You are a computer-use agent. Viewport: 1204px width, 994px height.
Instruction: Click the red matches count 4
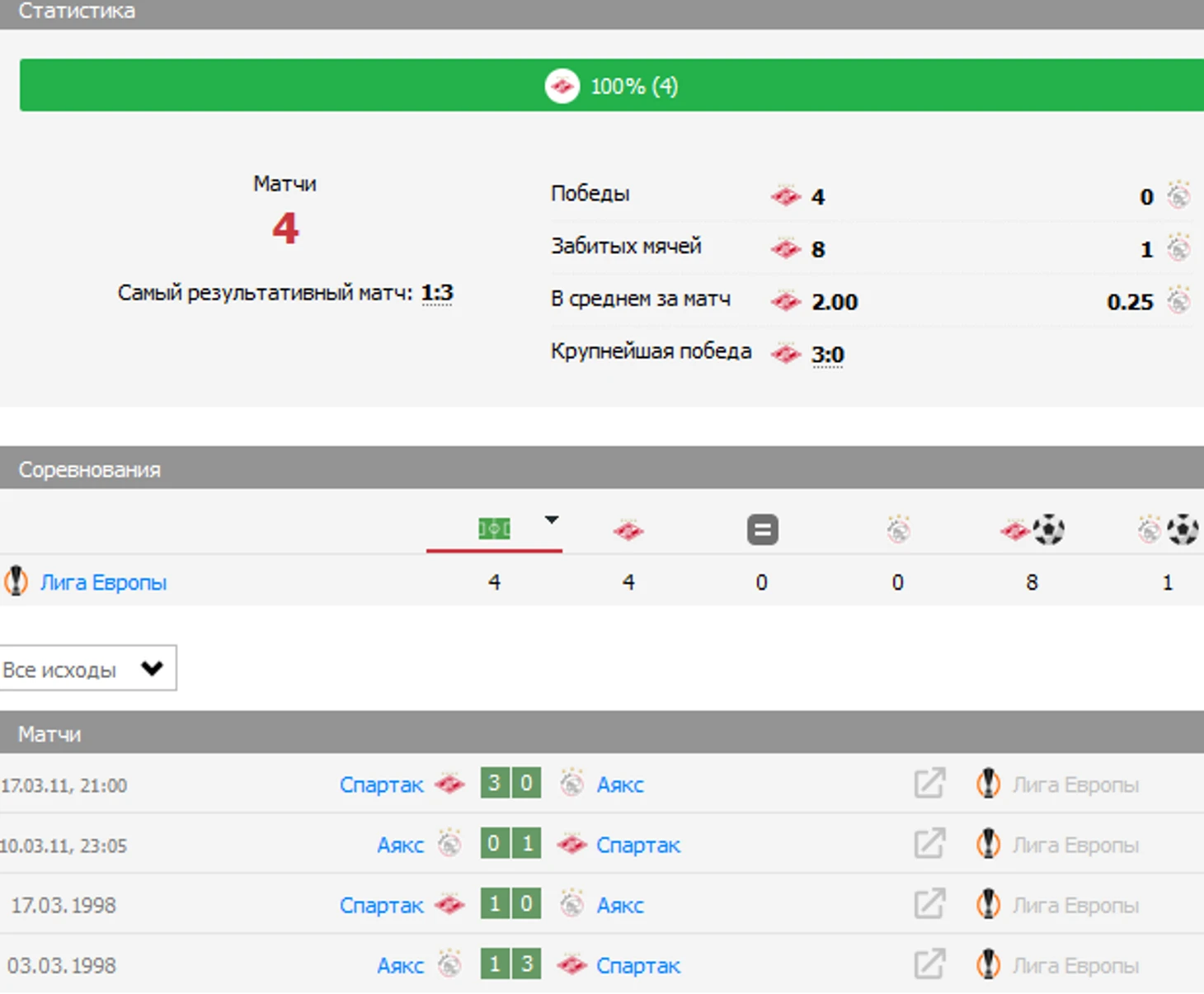pos(285,228)
